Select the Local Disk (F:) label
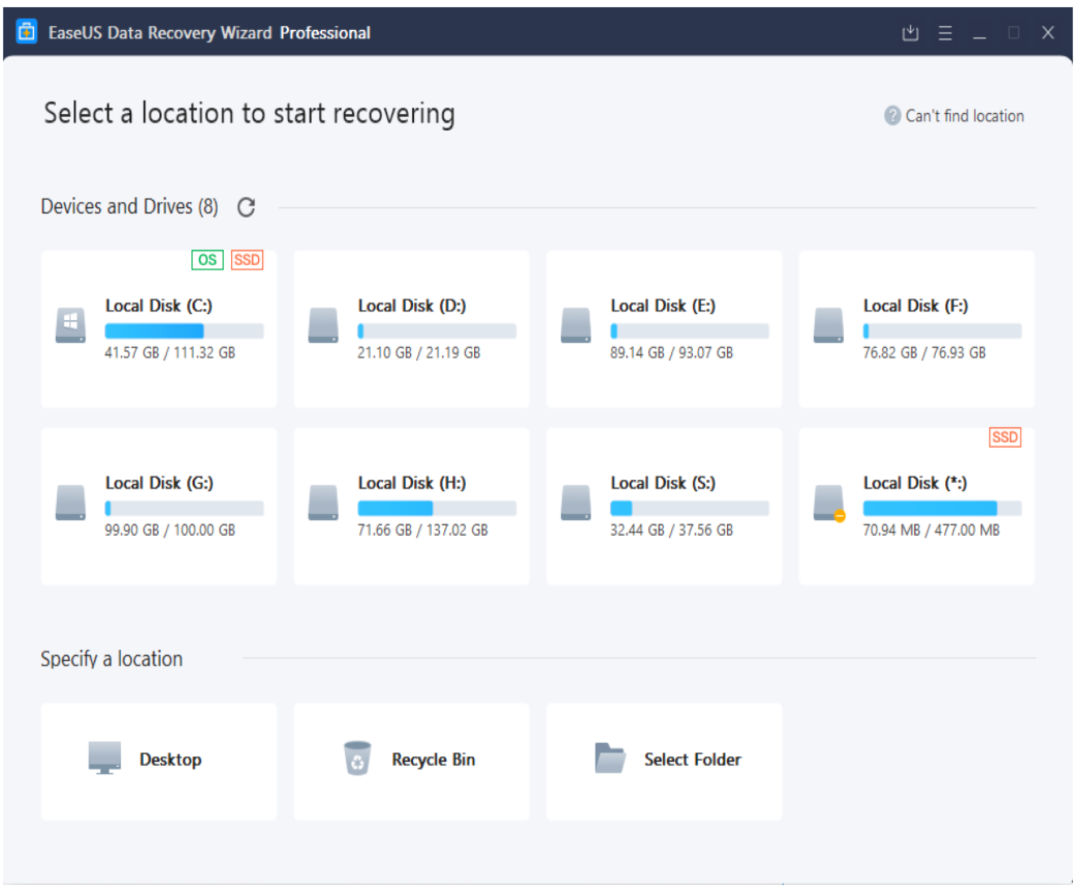This screenshot has height=888, width=1080. coord(915,306)
